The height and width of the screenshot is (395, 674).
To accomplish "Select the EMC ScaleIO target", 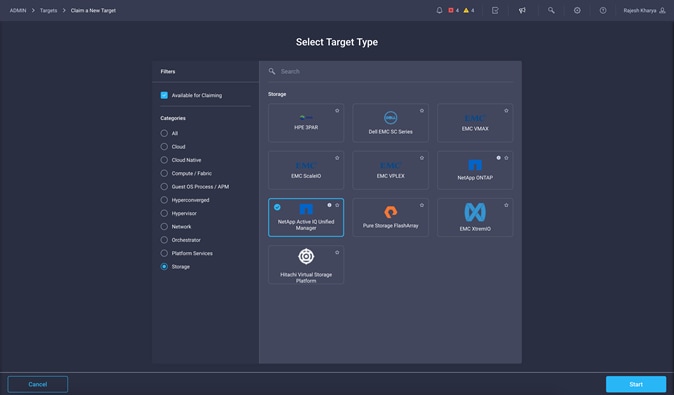I will [x=306, y=170].
